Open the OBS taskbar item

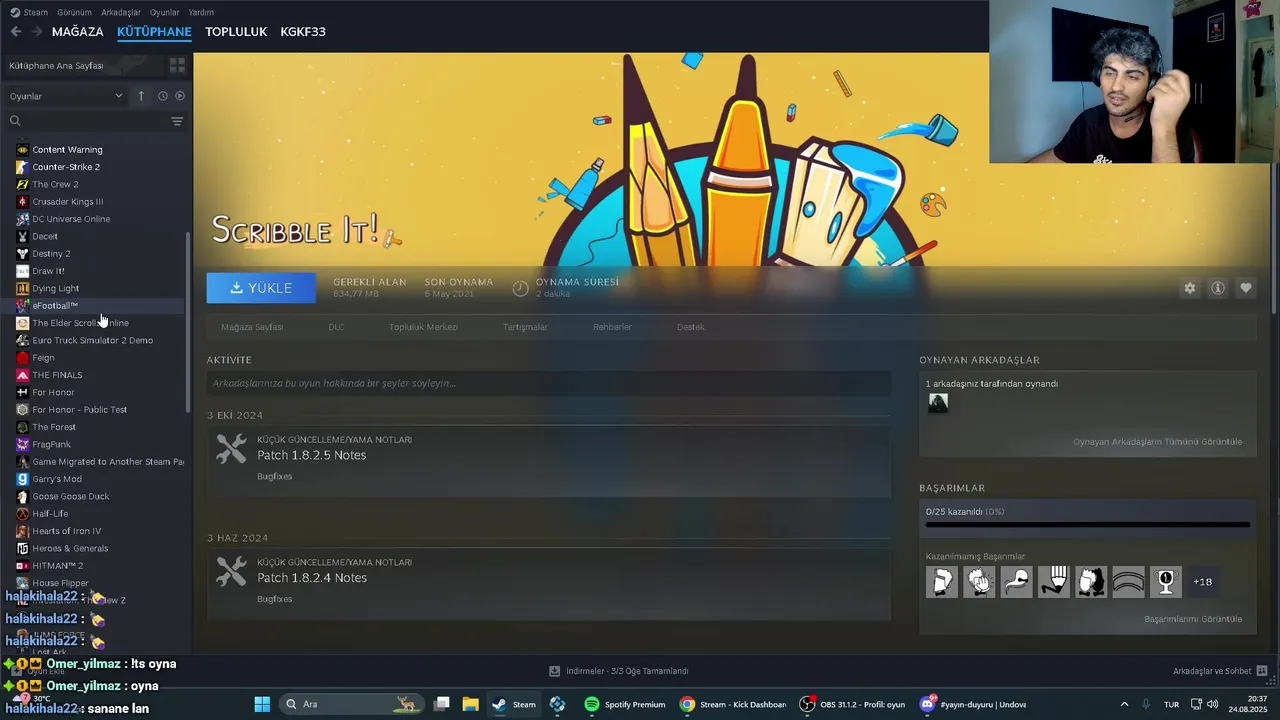[x=853, y=704]
